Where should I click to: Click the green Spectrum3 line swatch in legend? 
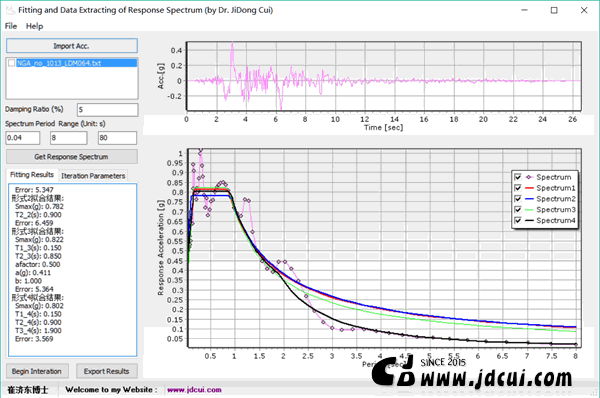coord(529,209)
